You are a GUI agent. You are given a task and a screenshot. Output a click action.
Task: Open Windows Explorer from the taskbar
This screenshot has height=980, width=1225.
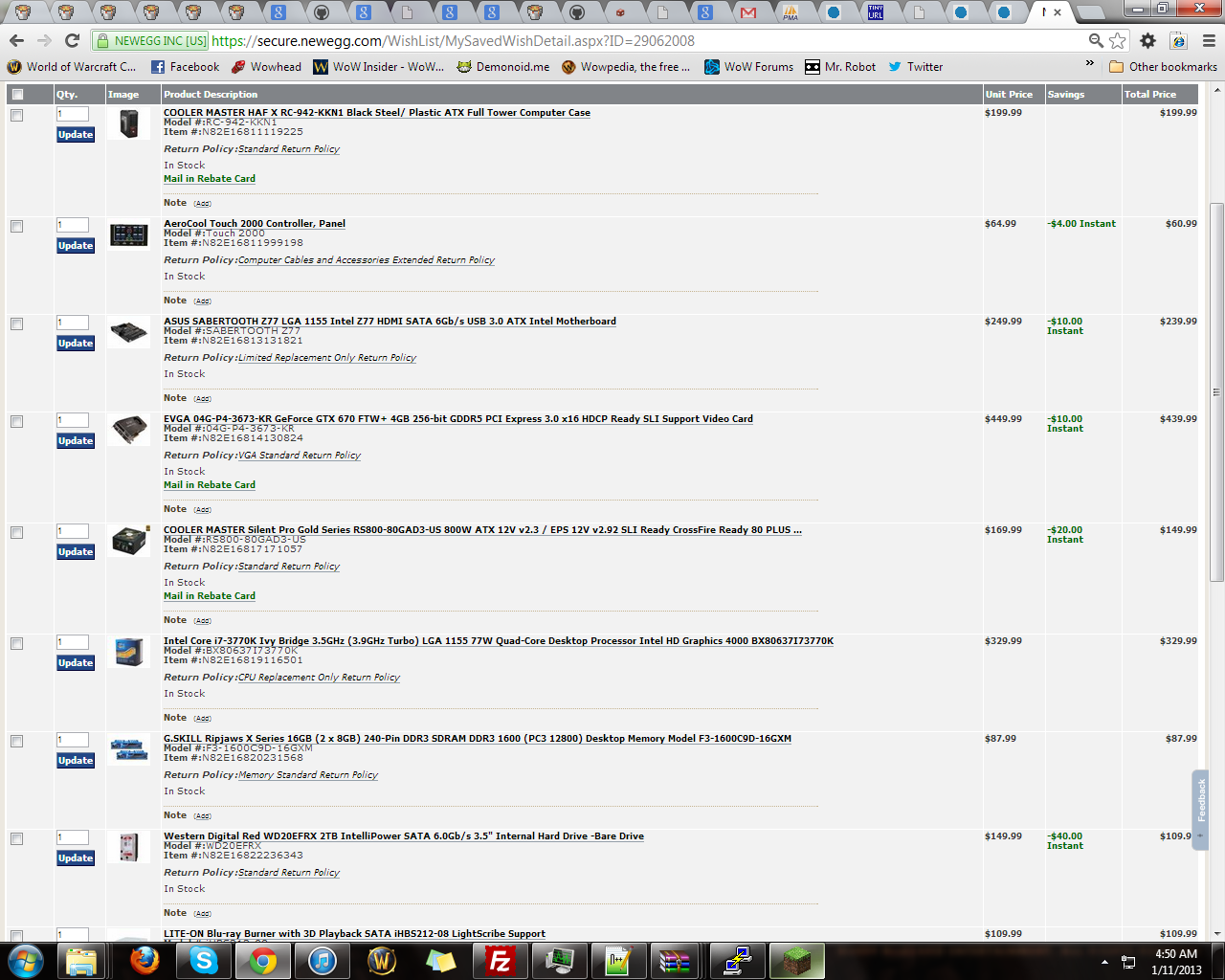tap(83, 961)
